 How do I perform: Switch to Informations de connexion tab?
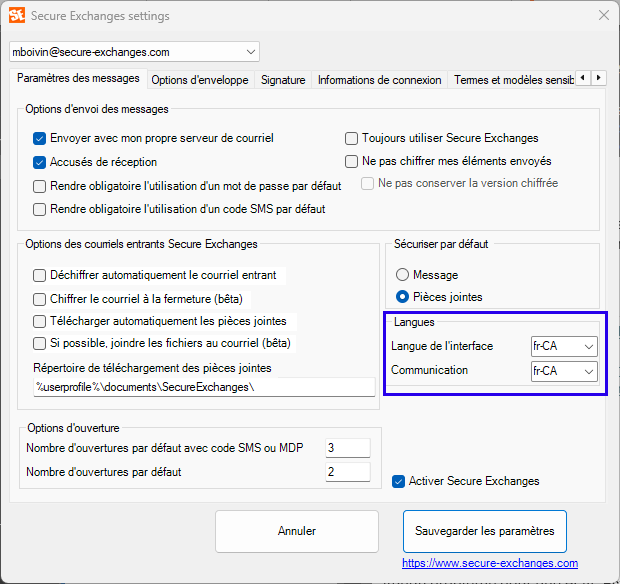tap(380, 80)
